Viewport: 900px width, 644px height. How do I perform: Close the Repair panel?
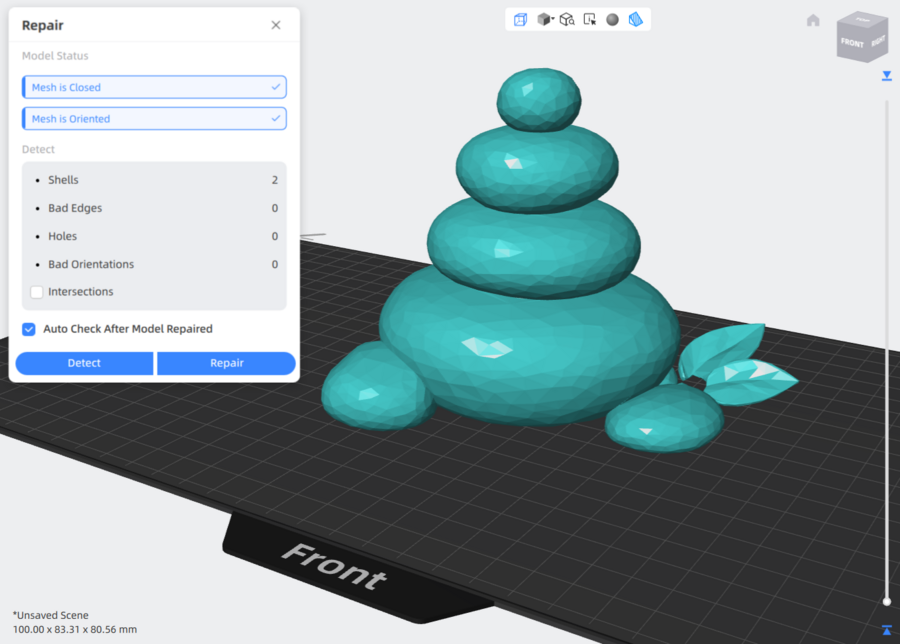point(276,25)
